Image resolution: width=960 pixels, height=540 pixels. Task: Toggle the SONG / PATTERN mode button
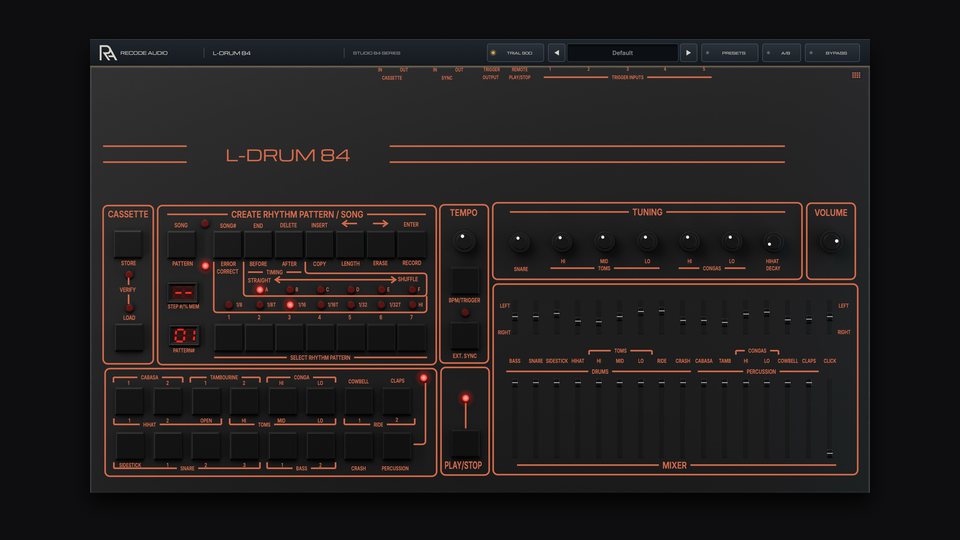[182, 244]
